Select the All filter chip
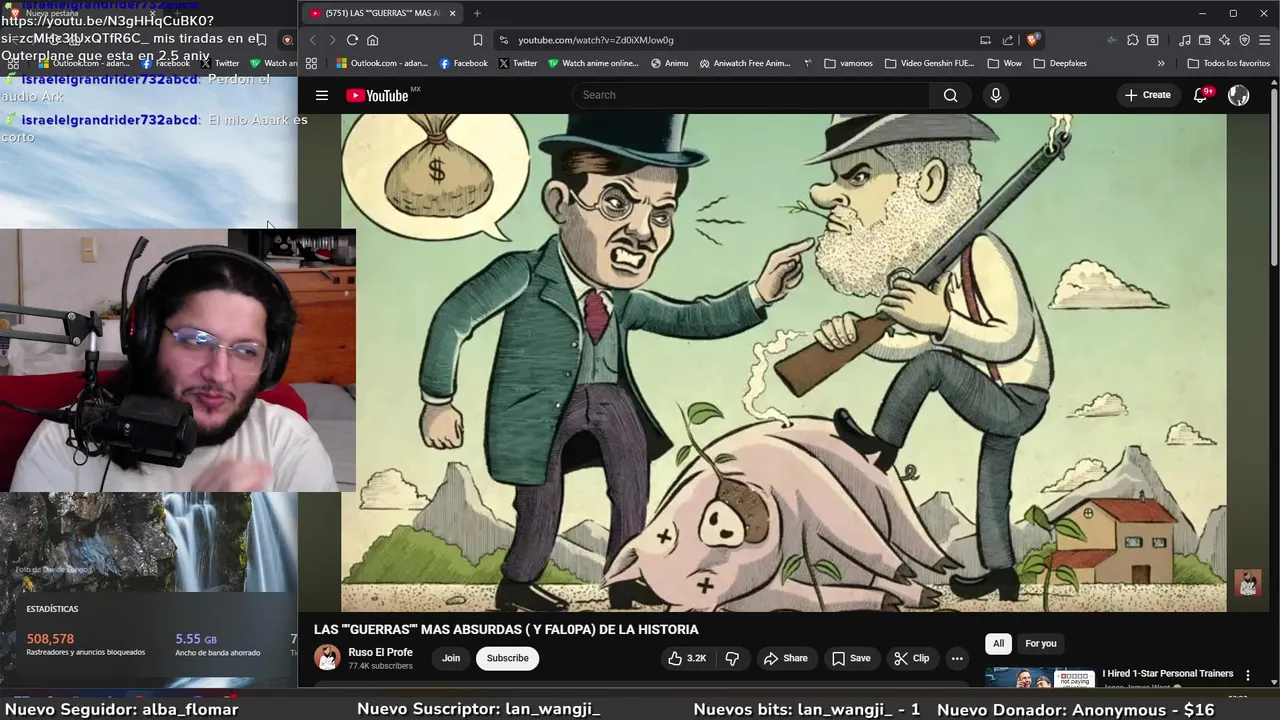The height and width of the screenshot is (720, 1280). [998, 643]
